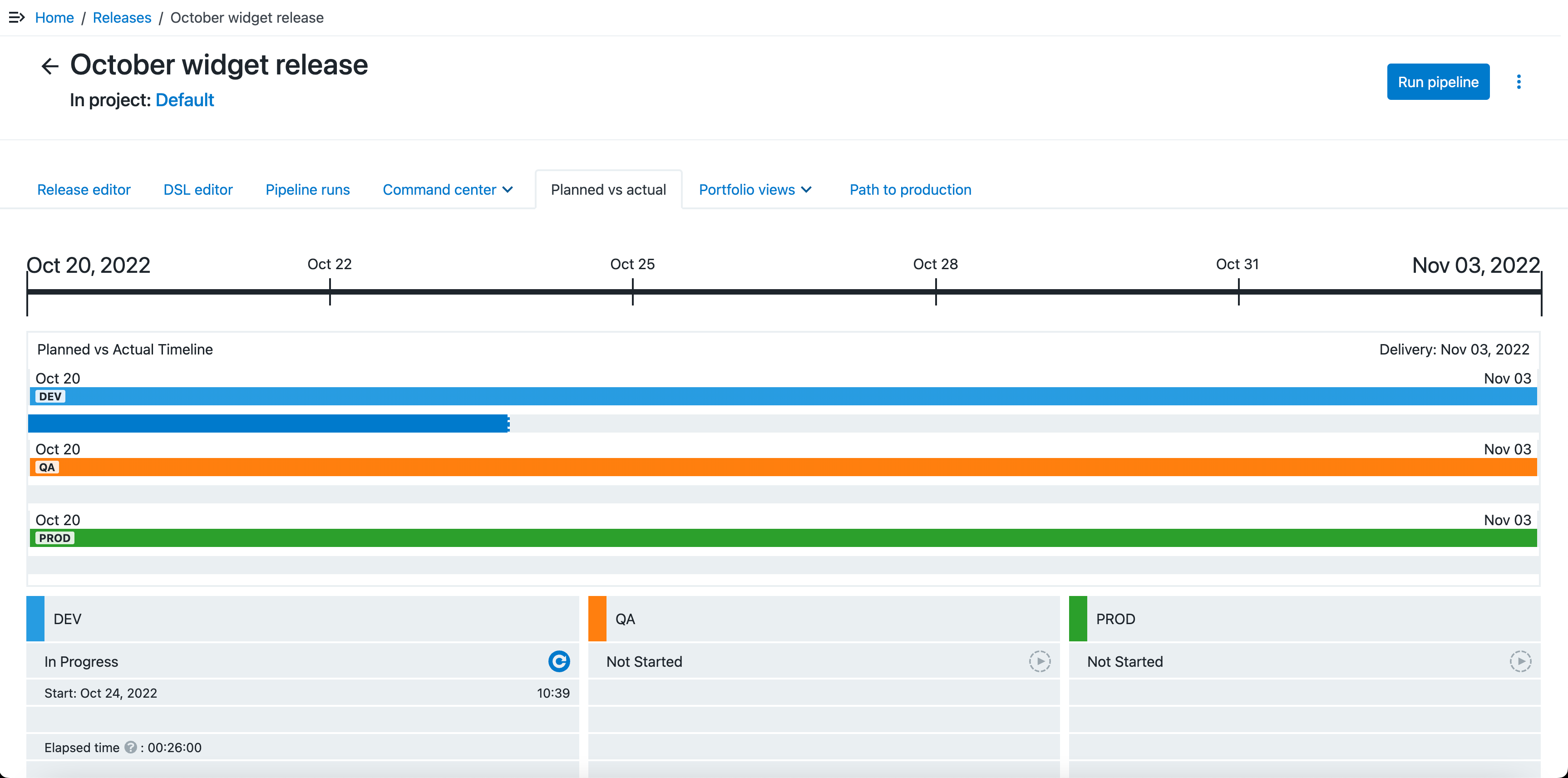
Task: Switch to the Path to production tab
Action: pyautogui.click(x=910, y=189)
